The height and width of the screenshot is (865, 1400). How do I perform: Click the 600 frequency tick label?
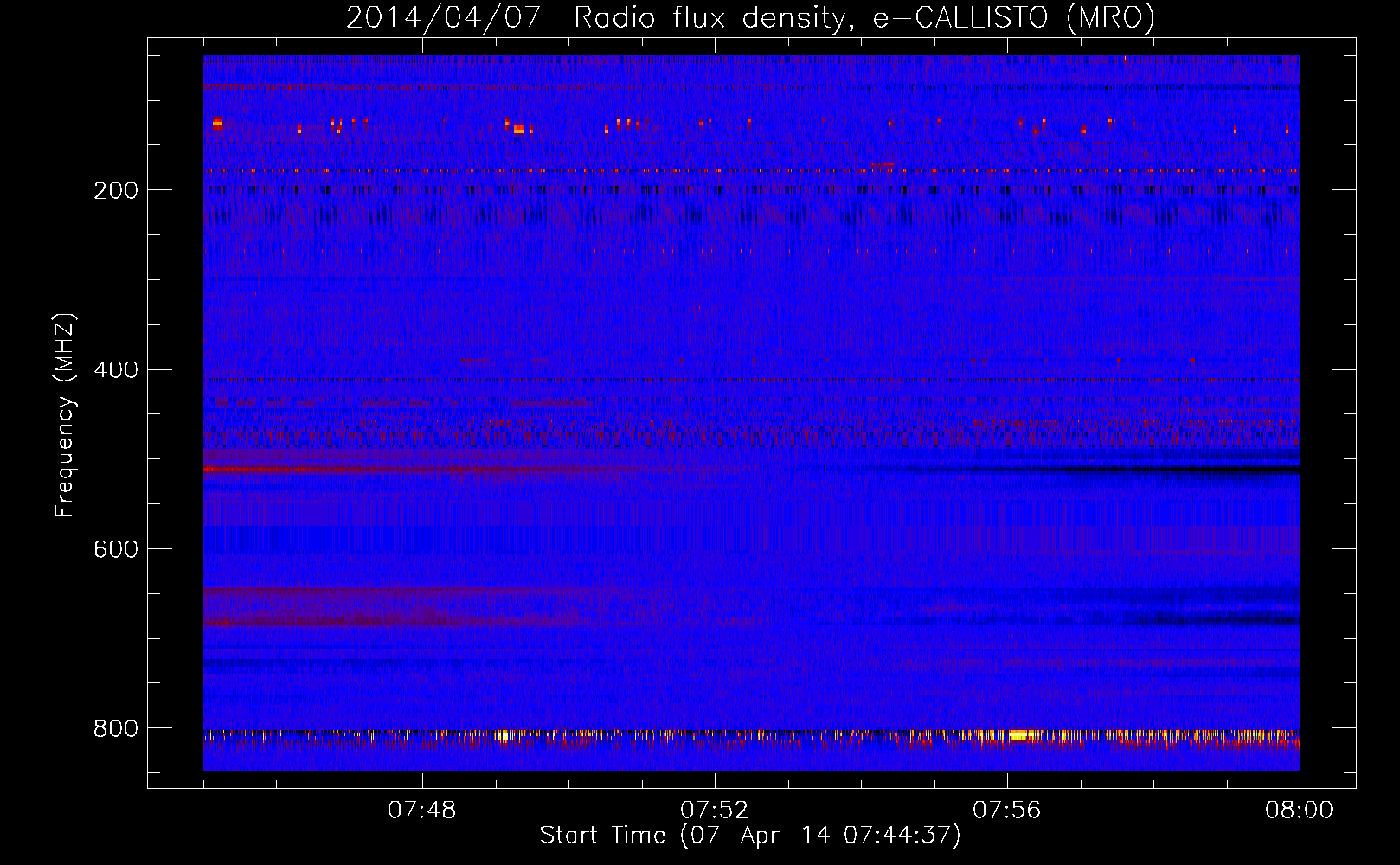pyautogui.click(x=116, y=550)
